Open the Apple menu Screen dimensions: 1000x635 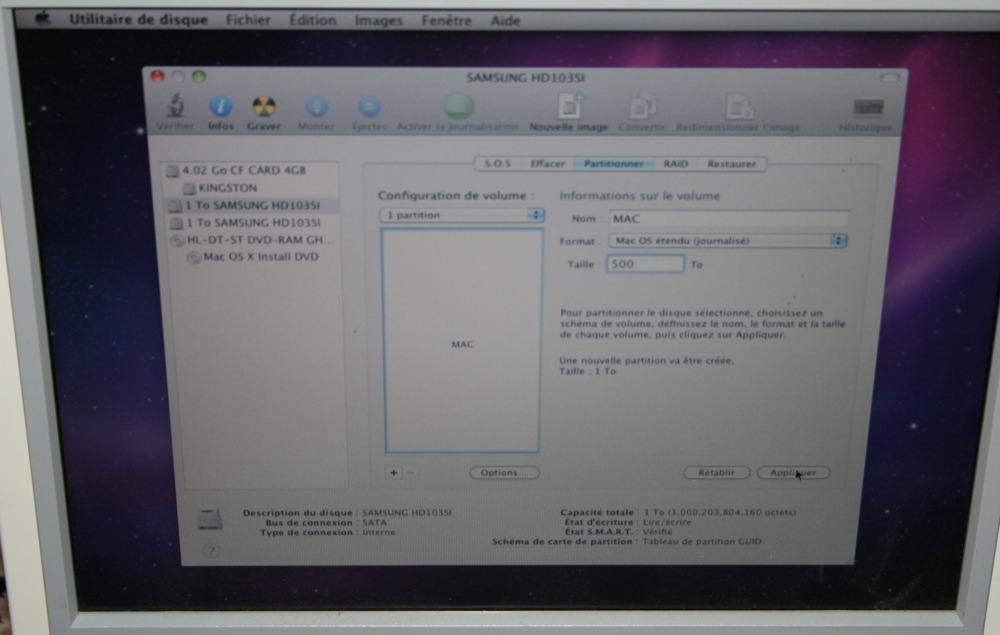(x=43, y=18)
